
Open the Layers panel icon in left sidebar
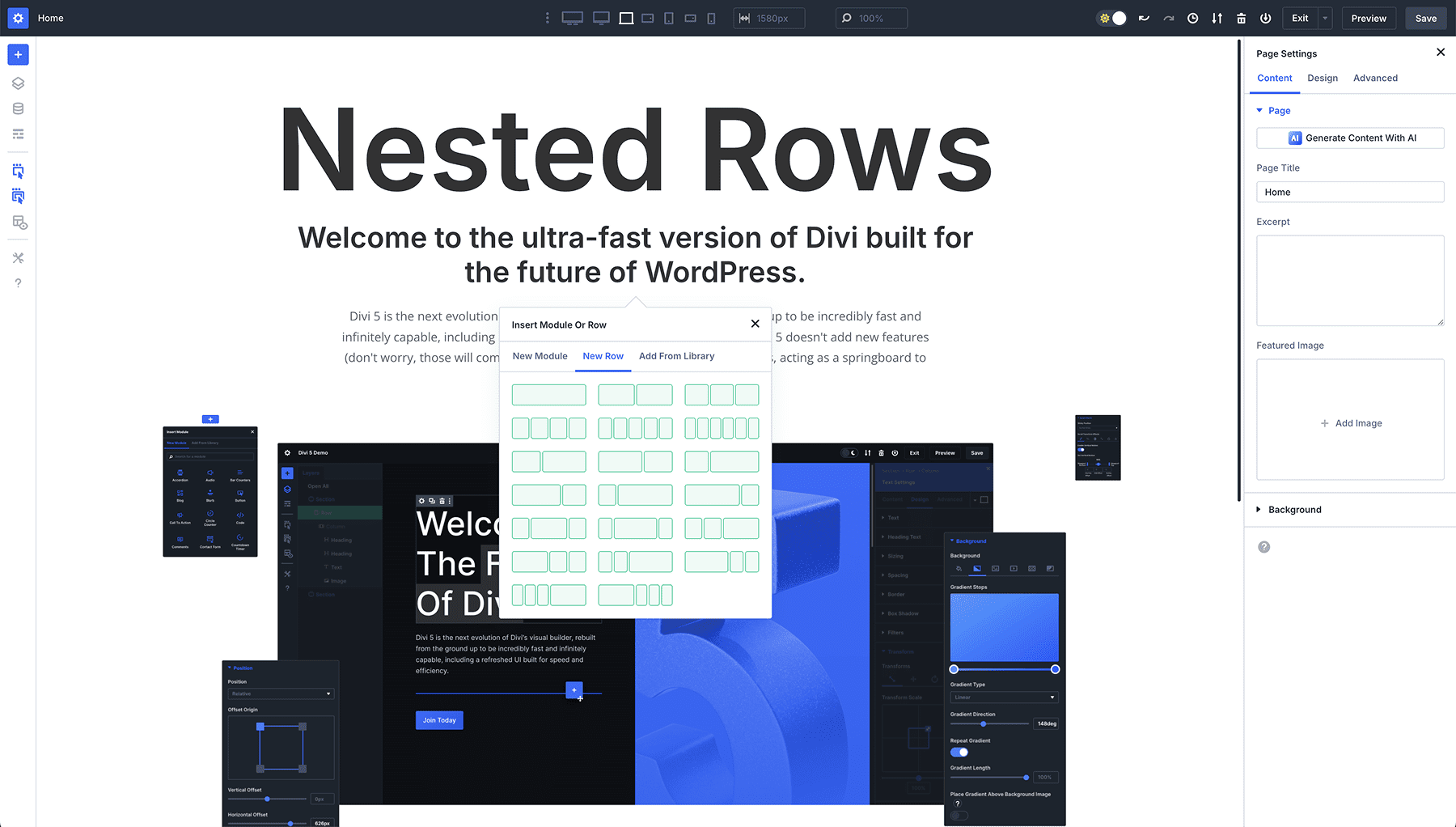[x=18, y=83]
